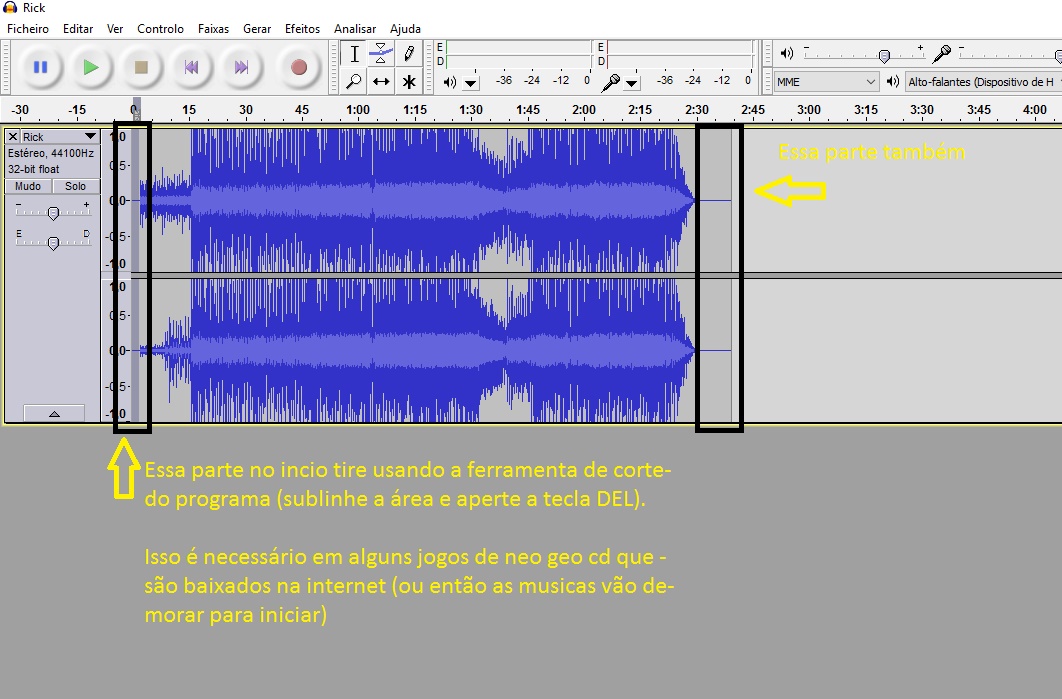This screenshot has height=699, width=1062.
Task: Select the I-beam Selection tool
Action: 354,54
